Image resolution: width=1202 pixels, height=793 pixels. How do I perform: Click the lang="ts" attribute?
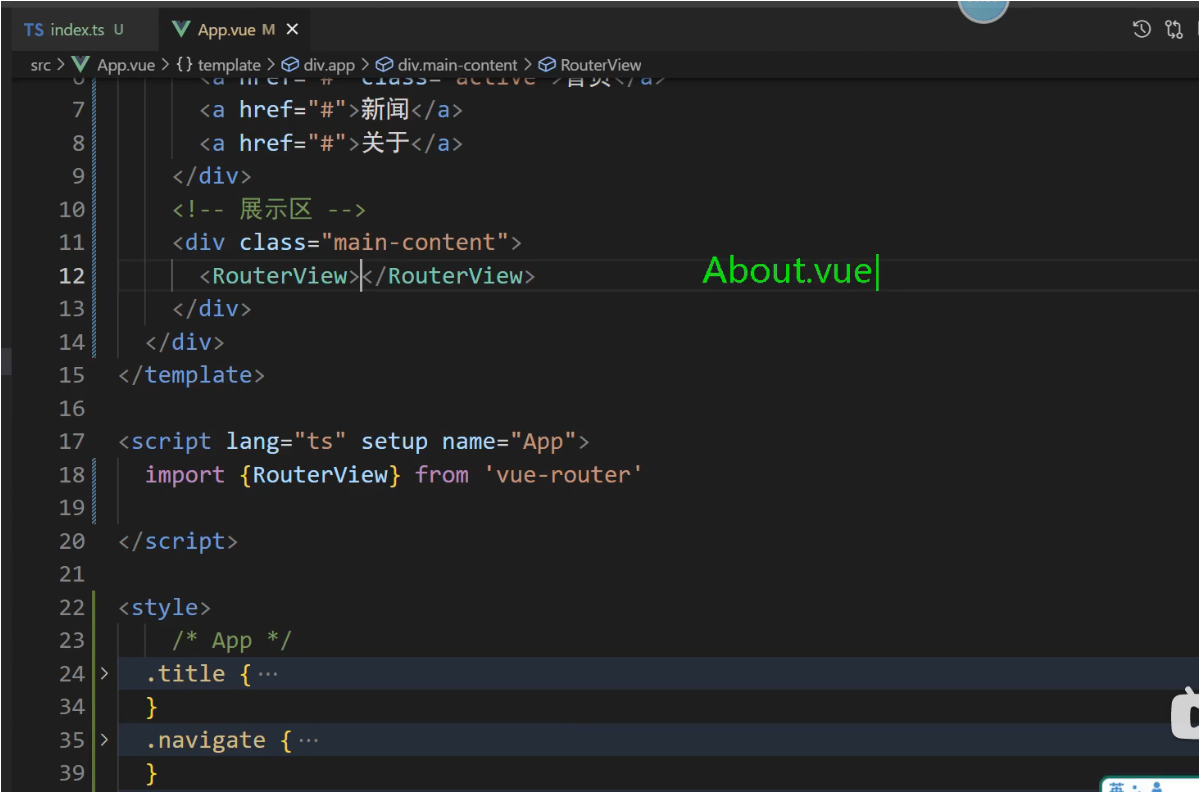click(286, 442)
